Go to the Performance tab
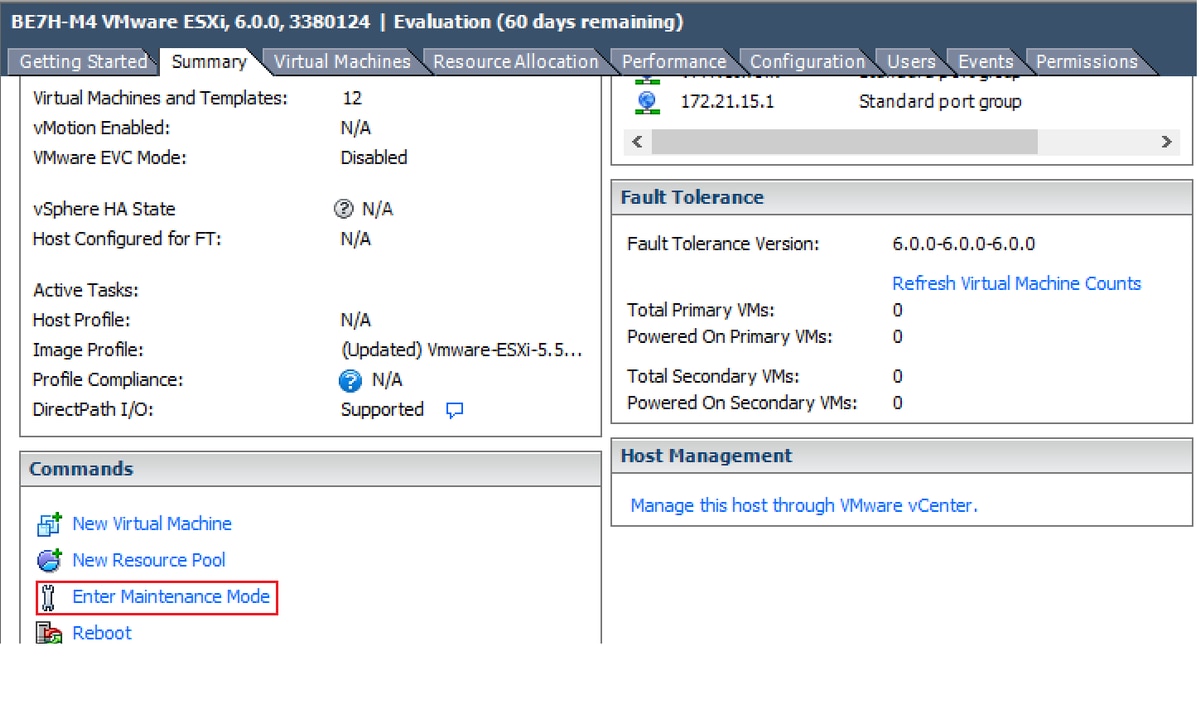This screenshot has width=1200, height=707. click(x=674, y=62)
